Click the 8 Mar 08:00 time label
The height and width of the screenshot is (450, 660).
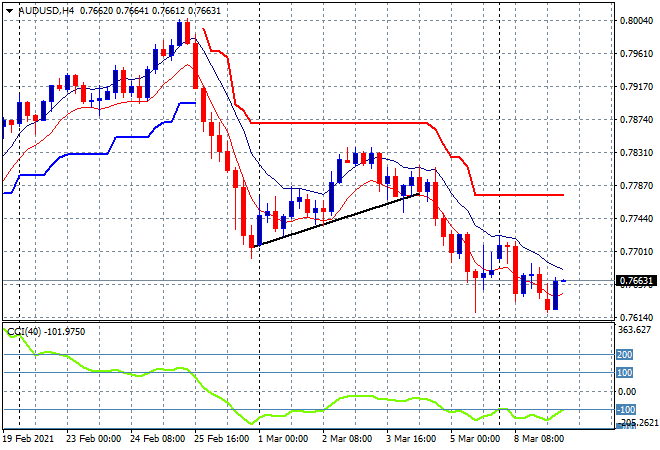point(539,439)
